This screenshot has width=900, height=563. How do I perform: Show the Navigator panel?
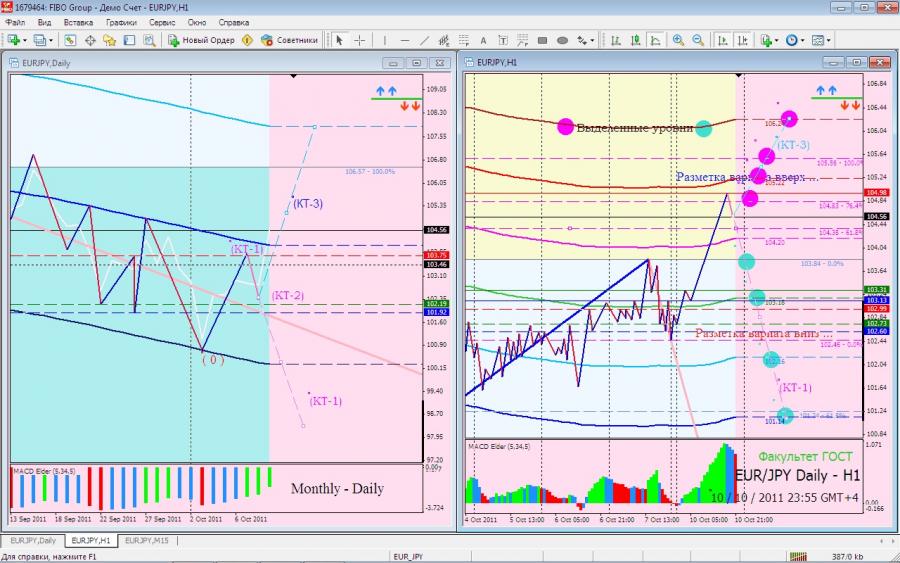[x=110, y=40]
